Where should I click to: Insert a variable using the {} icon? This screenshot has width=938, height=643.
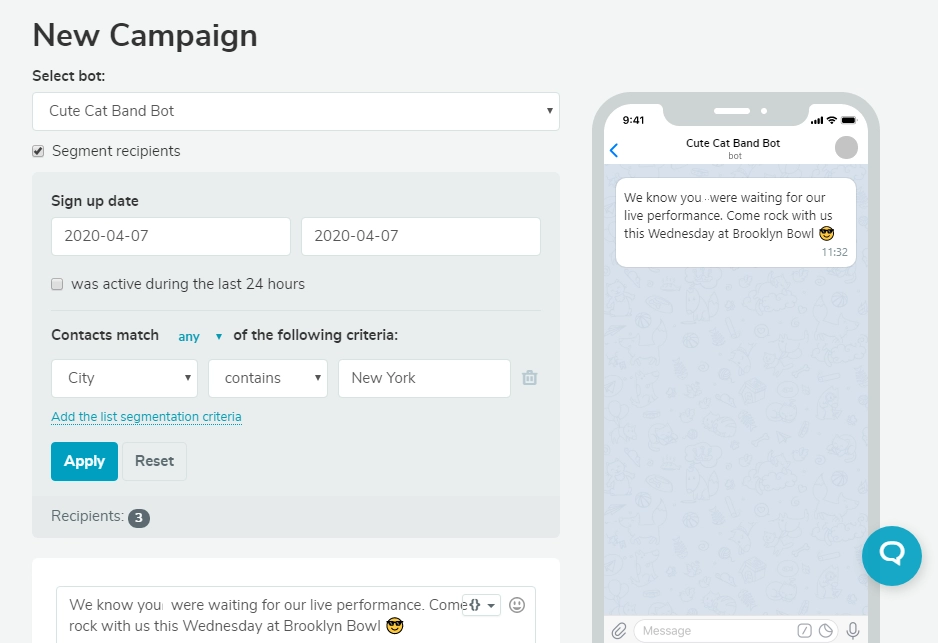point(475,604)
